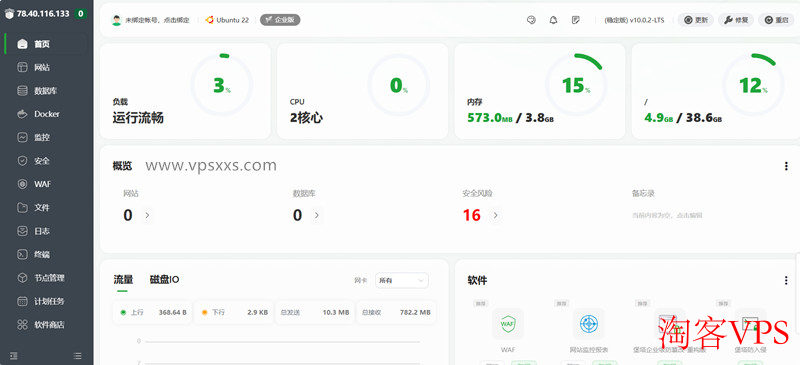Open the 首页 home sidebar item

(x=46, y=44)
